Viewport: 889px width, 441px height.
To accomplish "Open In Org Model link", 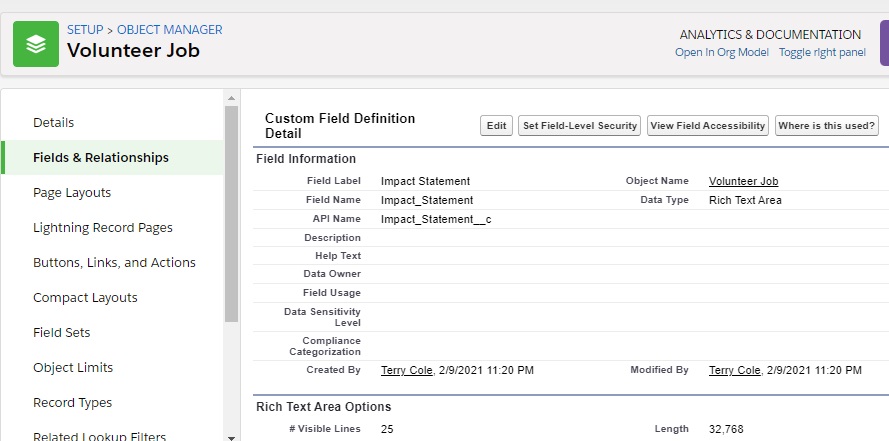I will (722, 52).
